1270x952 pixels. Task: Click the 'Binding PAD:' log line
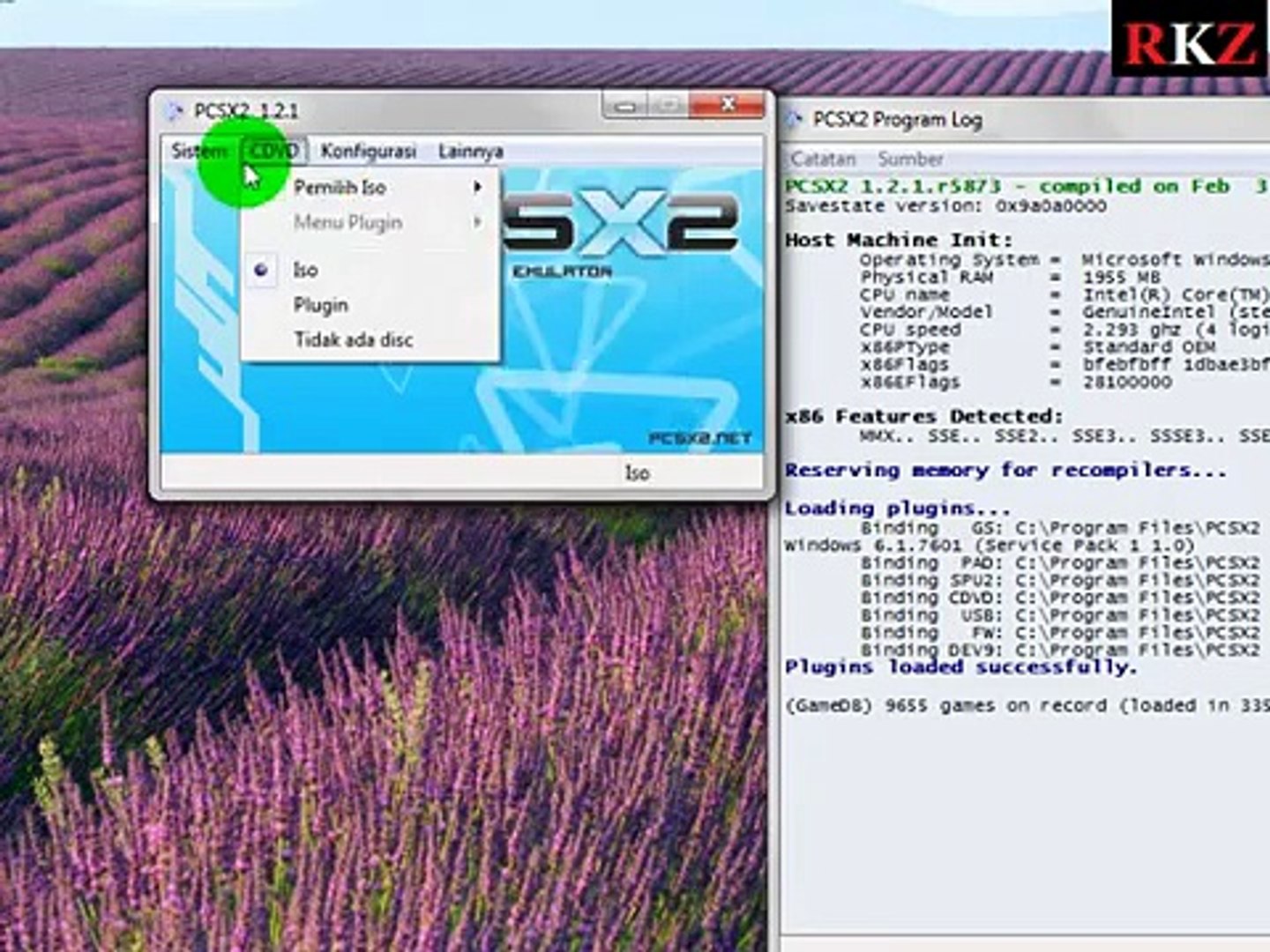click(x=1061, y=562)
